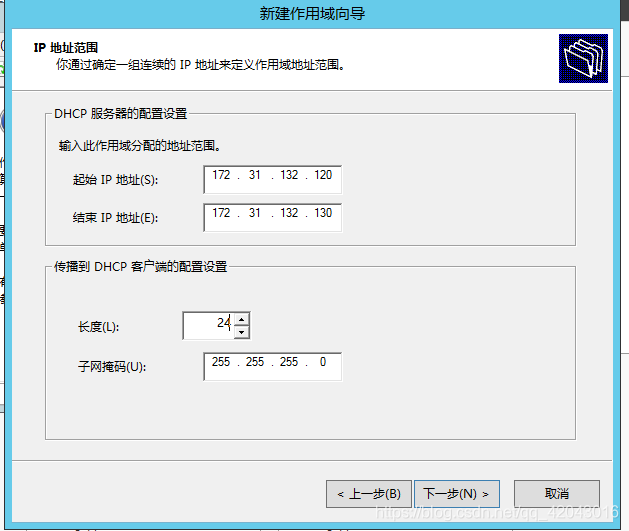Click the 子网掩码(U) label

[112, 366]
